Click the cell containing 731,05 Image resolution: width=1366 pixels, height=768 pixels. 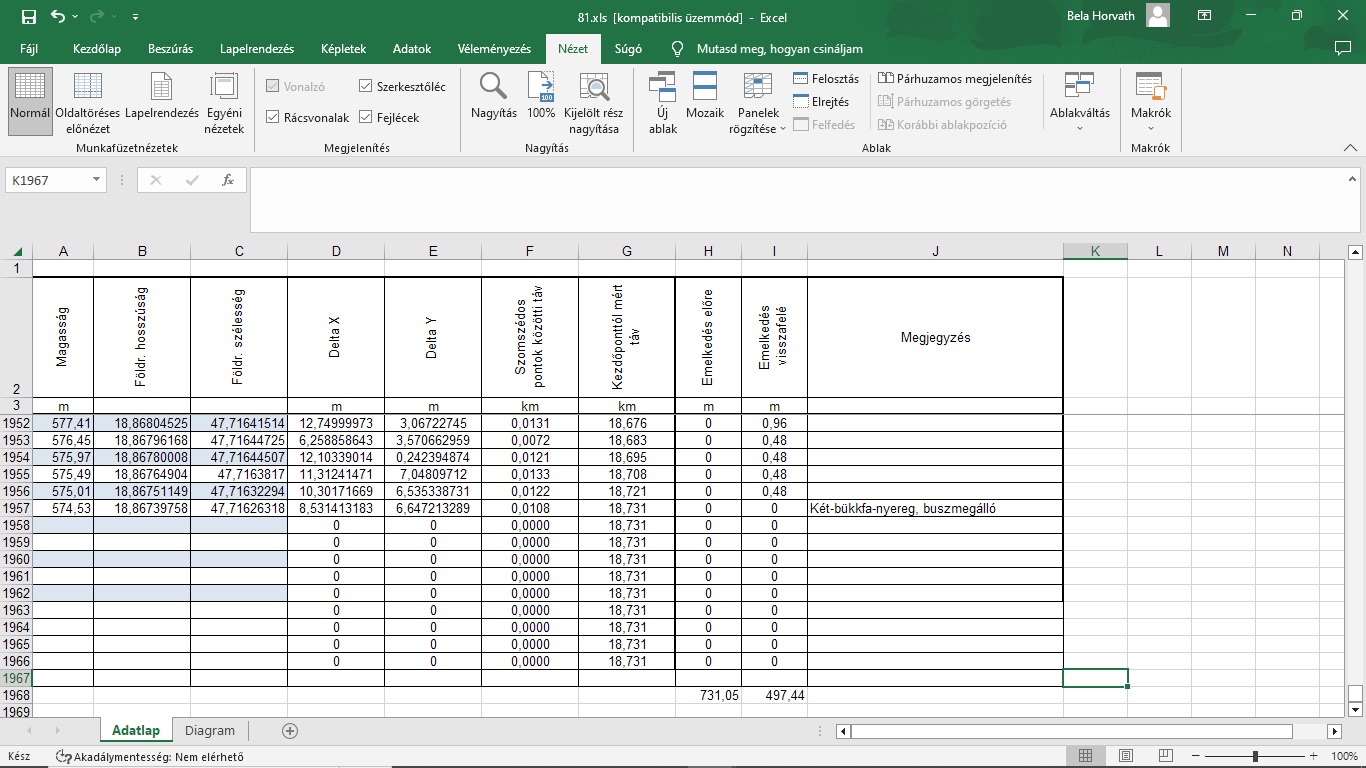click(708, 695)
